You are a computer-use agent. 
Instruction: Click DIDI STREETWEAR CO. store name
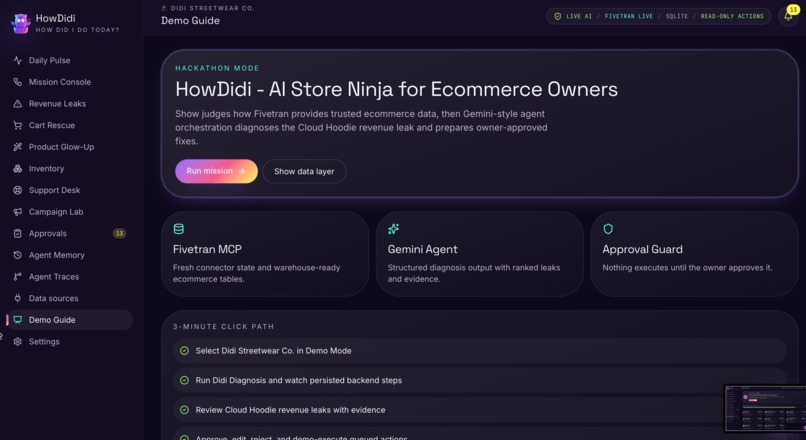(212, 8)
